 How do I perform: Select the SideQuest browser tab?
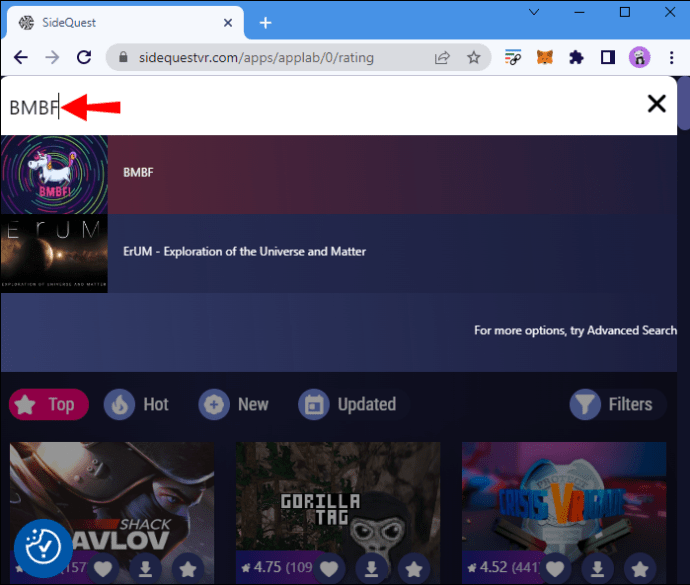click(123, 22)
